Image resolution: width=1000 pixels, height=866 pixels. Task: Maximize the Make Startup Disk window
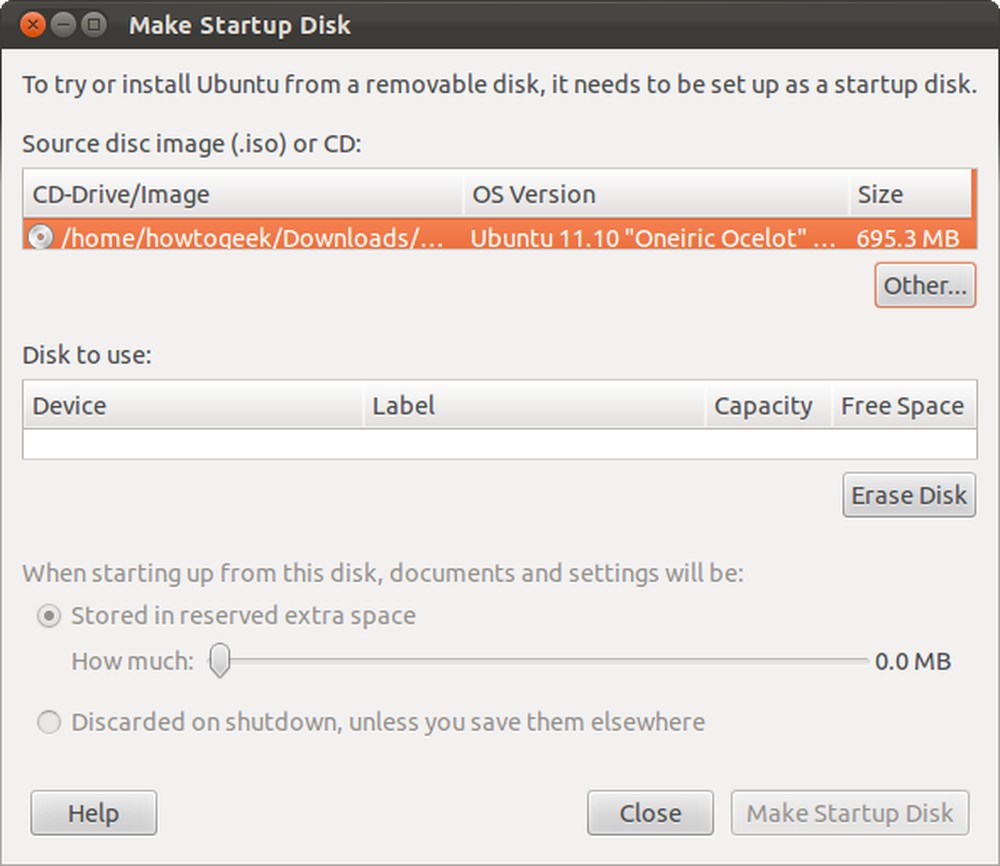point(94,25)
